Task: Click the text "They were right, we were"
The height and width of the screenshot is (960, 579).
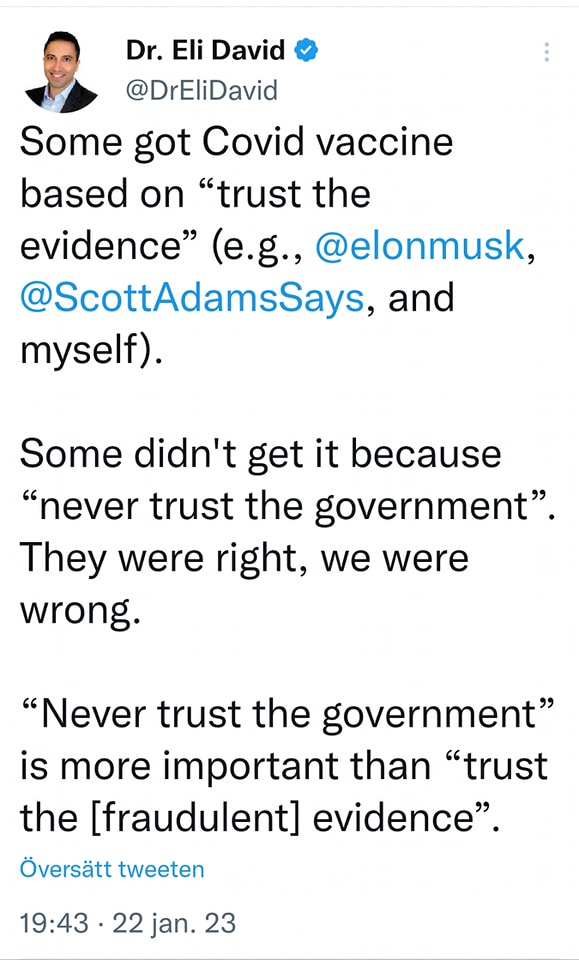Action: coord(244,558)
